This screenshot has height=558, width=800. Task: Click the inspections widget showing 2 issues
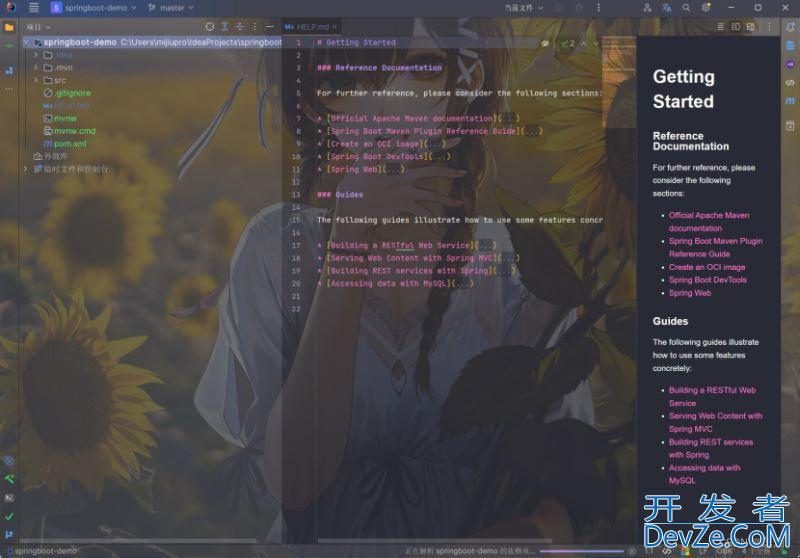tap(567, 43)
